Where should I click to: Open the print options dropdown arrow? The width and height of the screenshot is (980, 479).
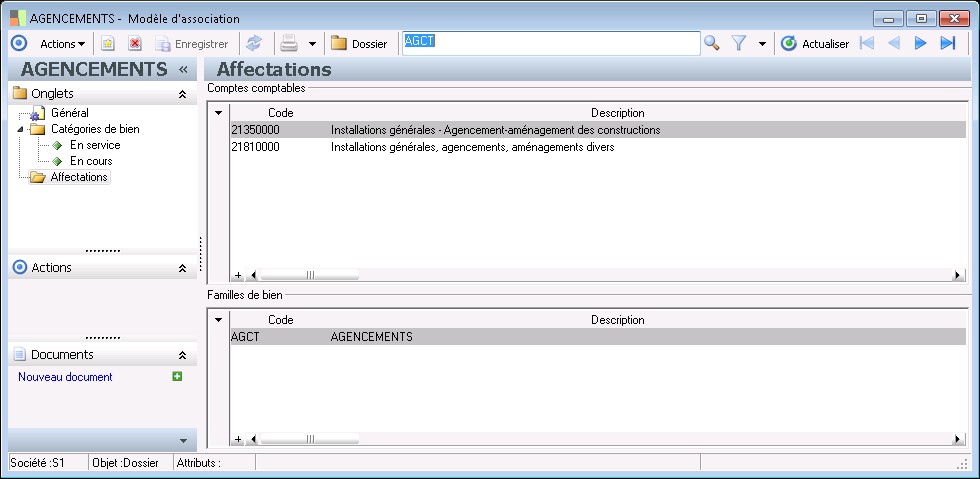pos(312,44)
